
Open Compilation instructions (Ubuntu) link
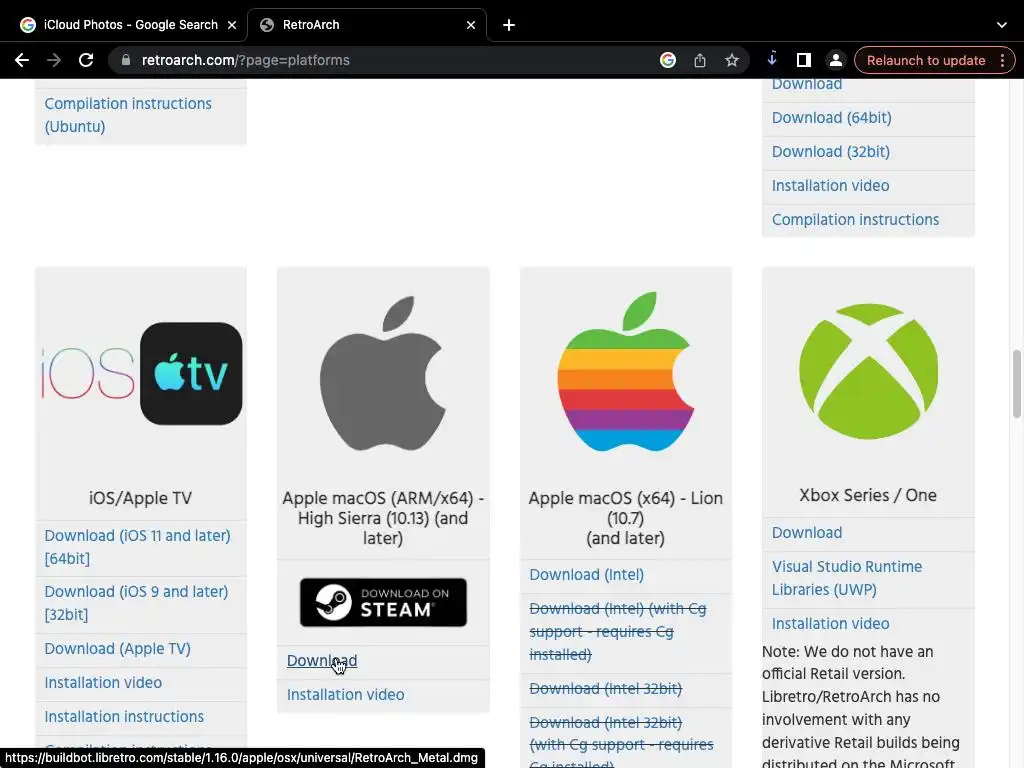(128, 115)
